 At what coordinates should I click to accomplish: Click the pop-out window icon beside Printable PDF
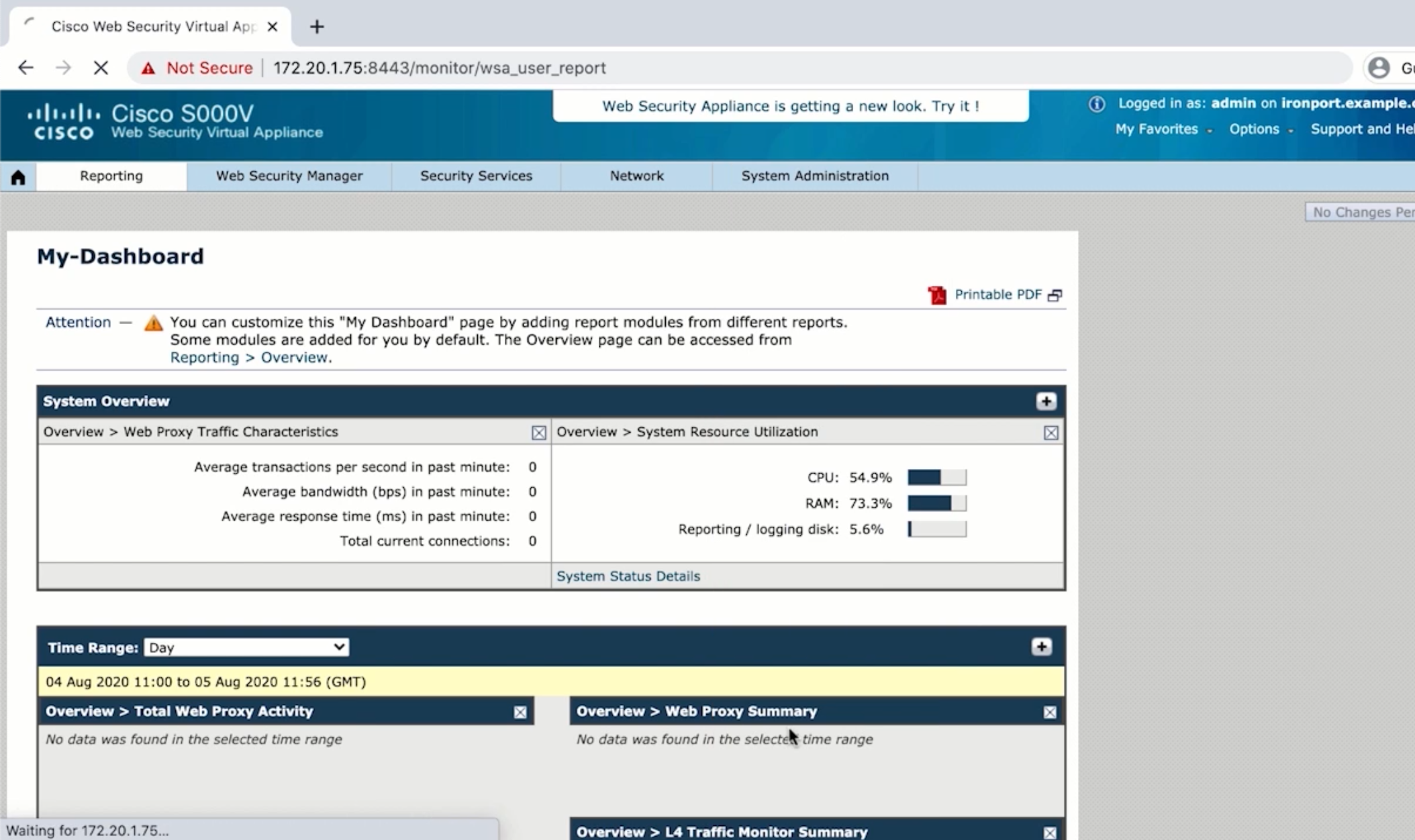click(x=1055, y=295)
